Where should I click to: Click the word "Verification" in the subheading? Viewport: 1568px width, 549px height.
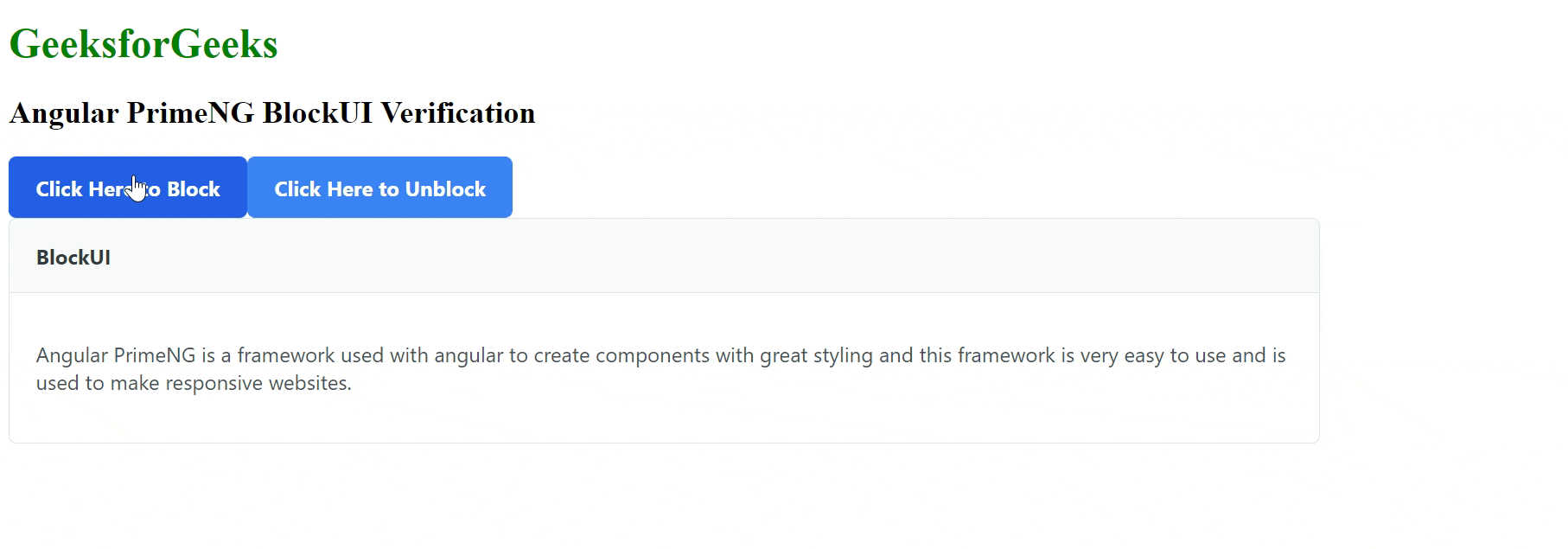pos(457,113)
